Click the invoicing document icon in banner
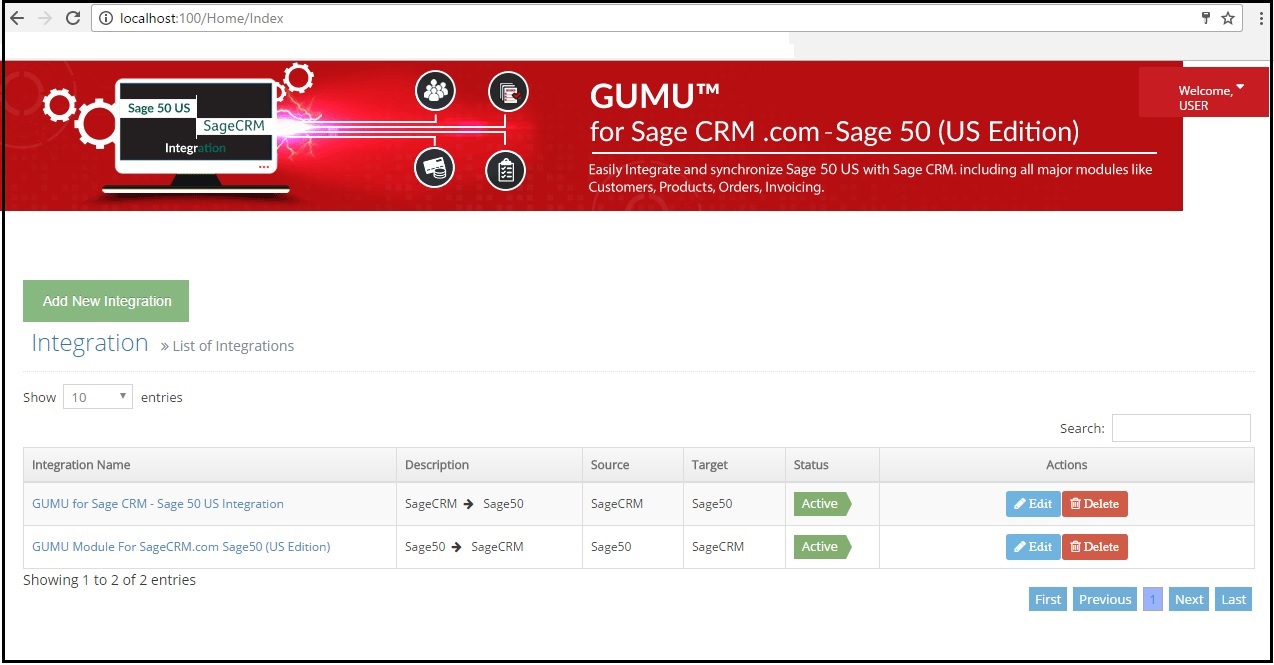Image resolution: width=1274 pixels, height=665 pixels. tap(508, 92)
